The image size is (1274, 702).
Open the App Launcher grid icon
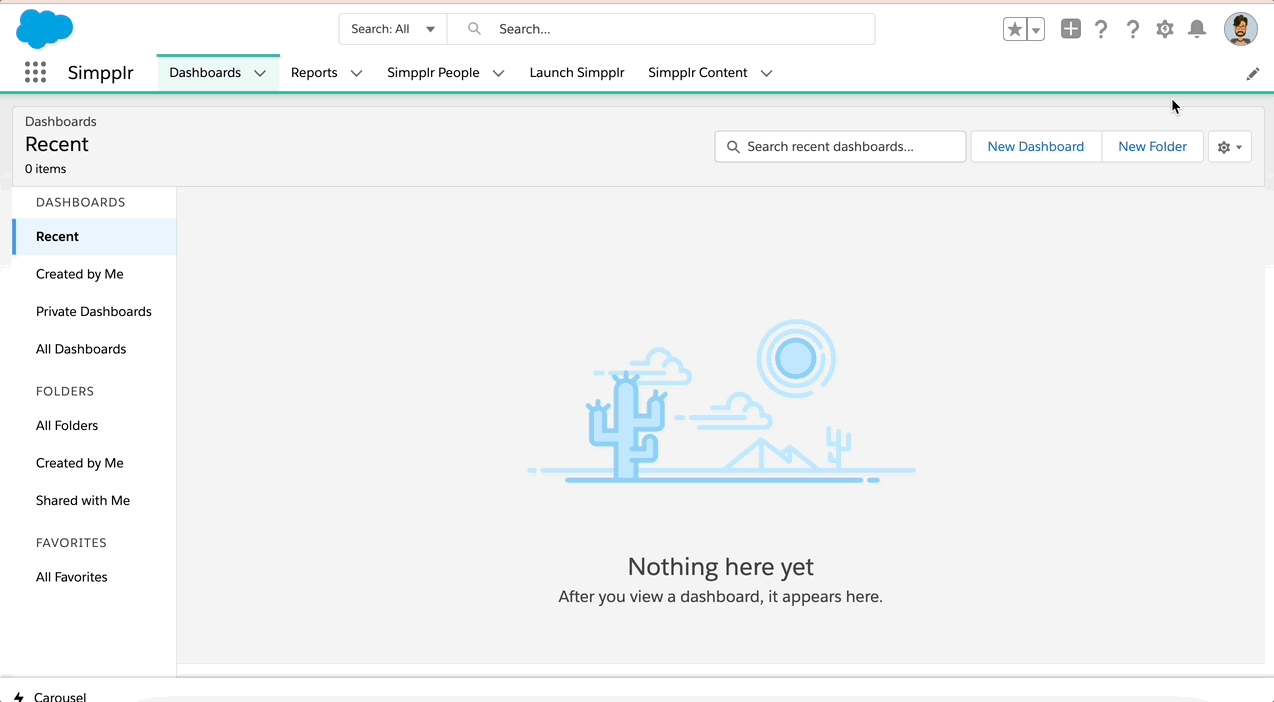[35, 72]
